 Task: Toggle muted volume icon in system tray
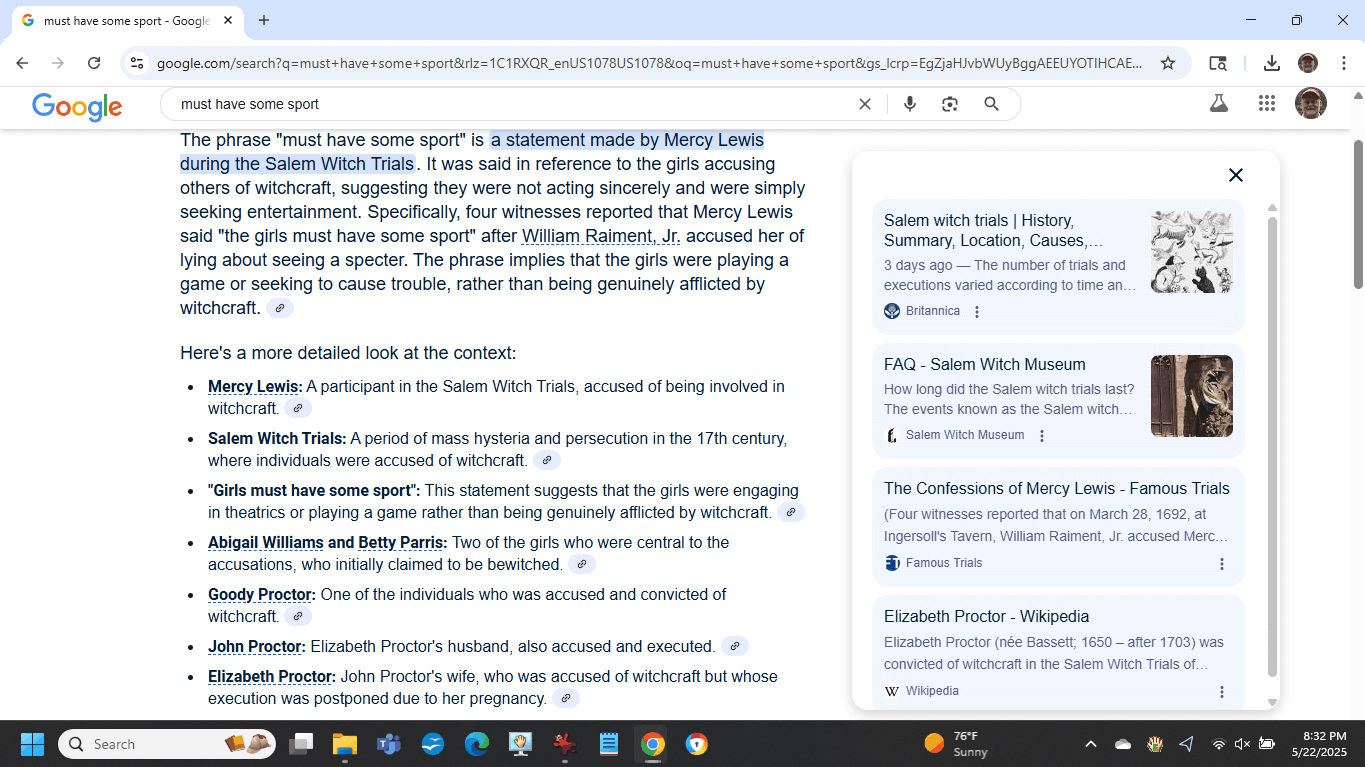coord(1243,744)
